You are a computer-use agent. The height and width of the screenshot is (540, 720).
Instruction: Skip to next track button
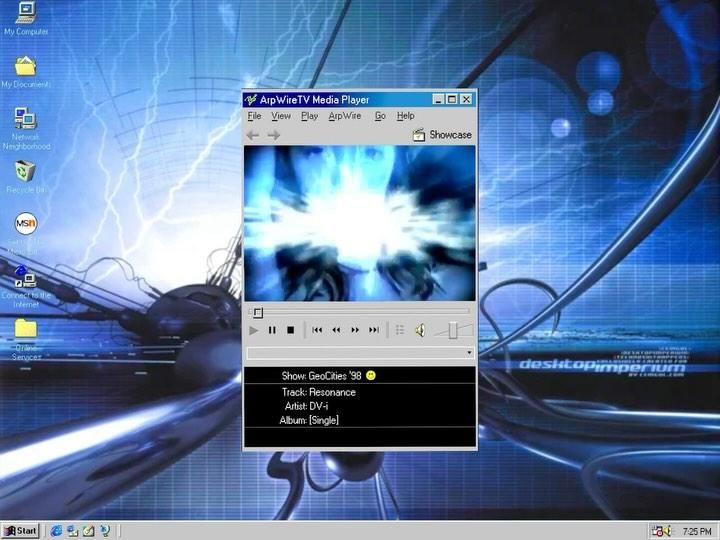point(374,330)
